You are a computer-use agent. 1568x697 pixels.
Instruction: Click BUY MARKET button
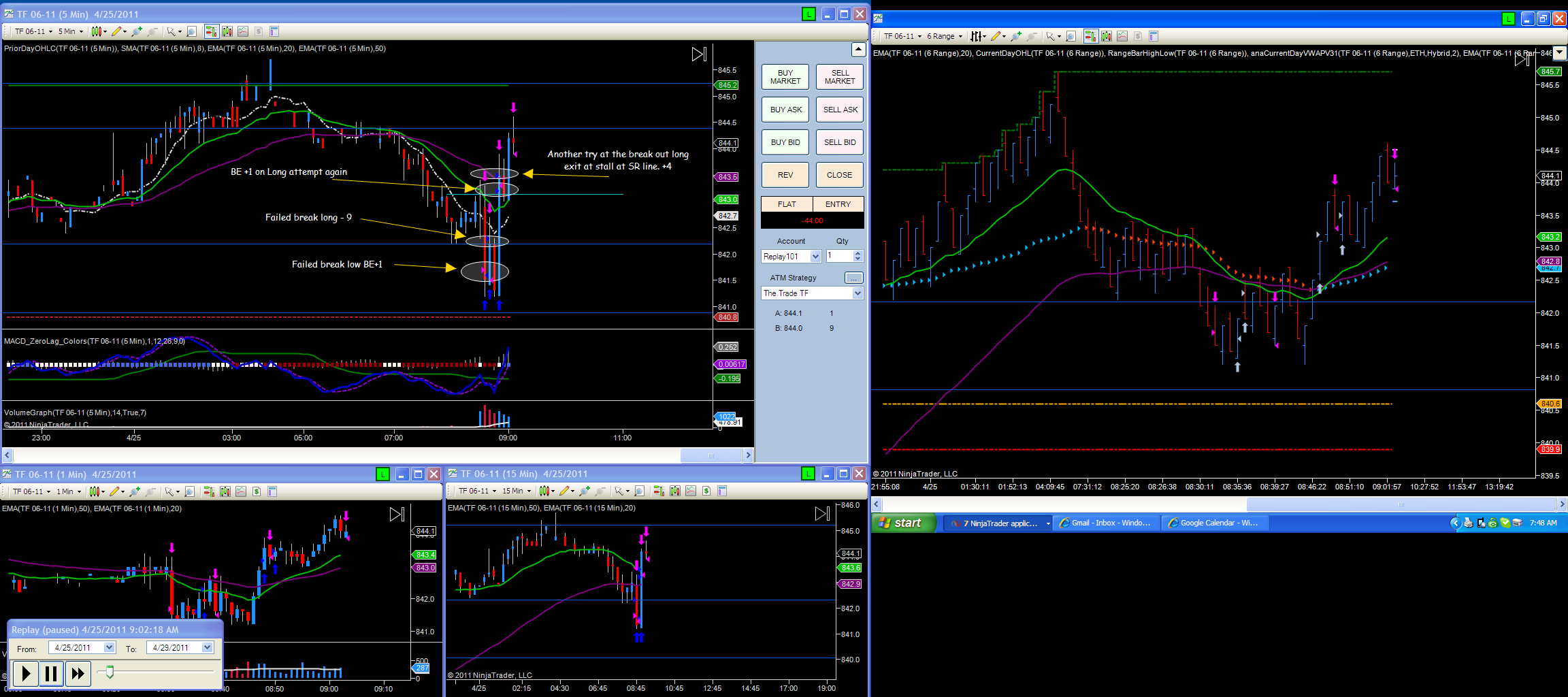785,77
